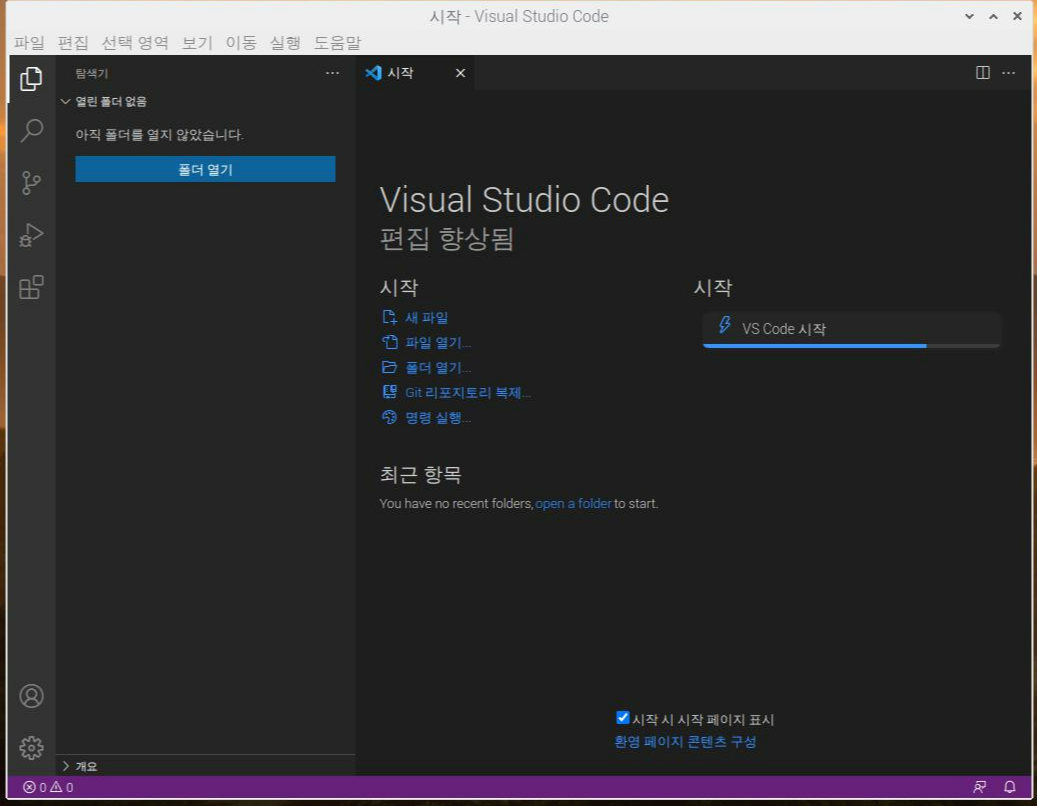This screenshot has height=806, width=1037.
Task: Minimize window with title bar down arrow
Action: coord(969,17)
